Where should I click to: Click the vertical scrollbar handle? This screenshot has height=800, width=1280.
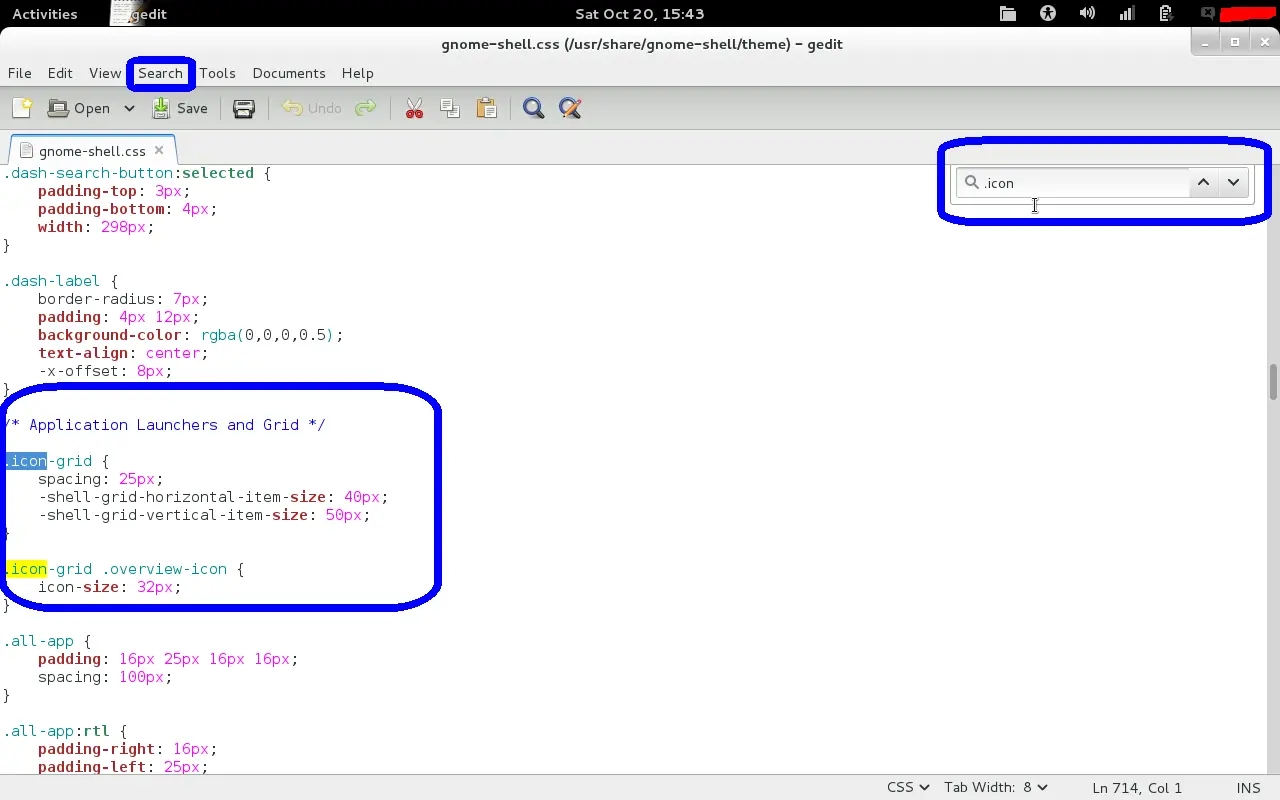point(1273,382)
